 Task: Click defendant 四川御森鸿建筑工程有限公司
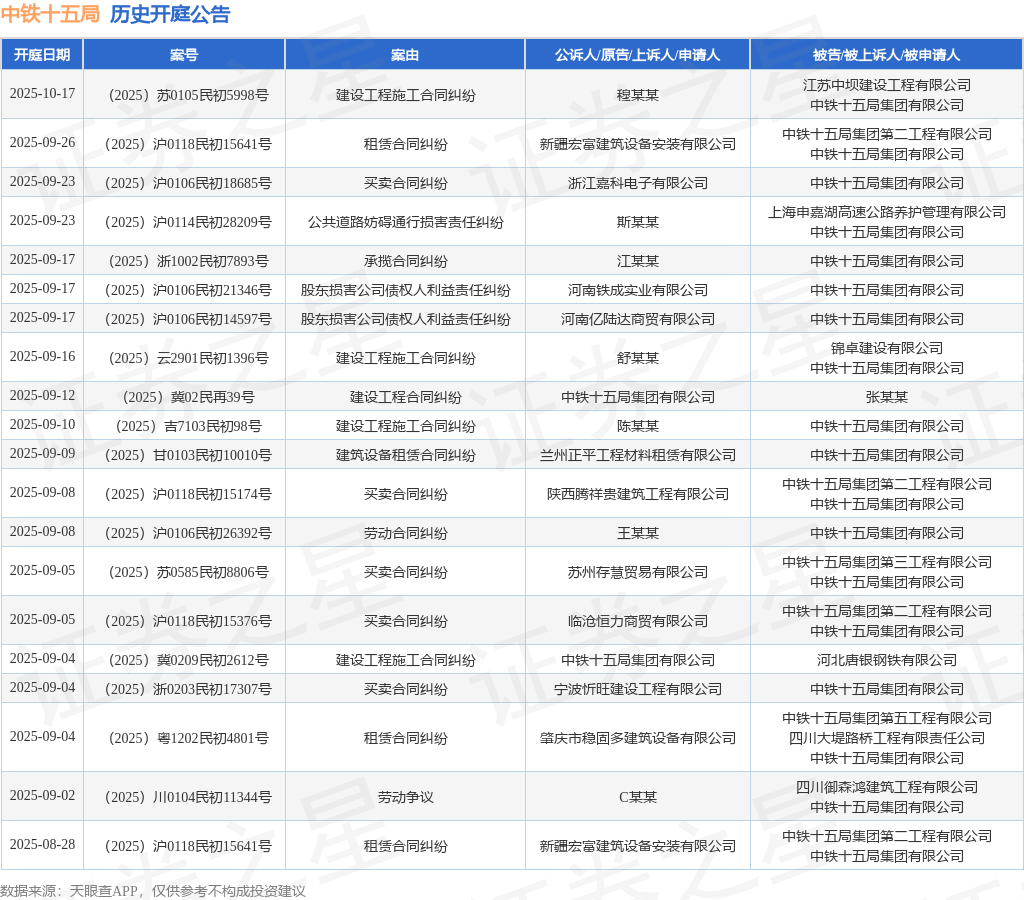[887, 788]
